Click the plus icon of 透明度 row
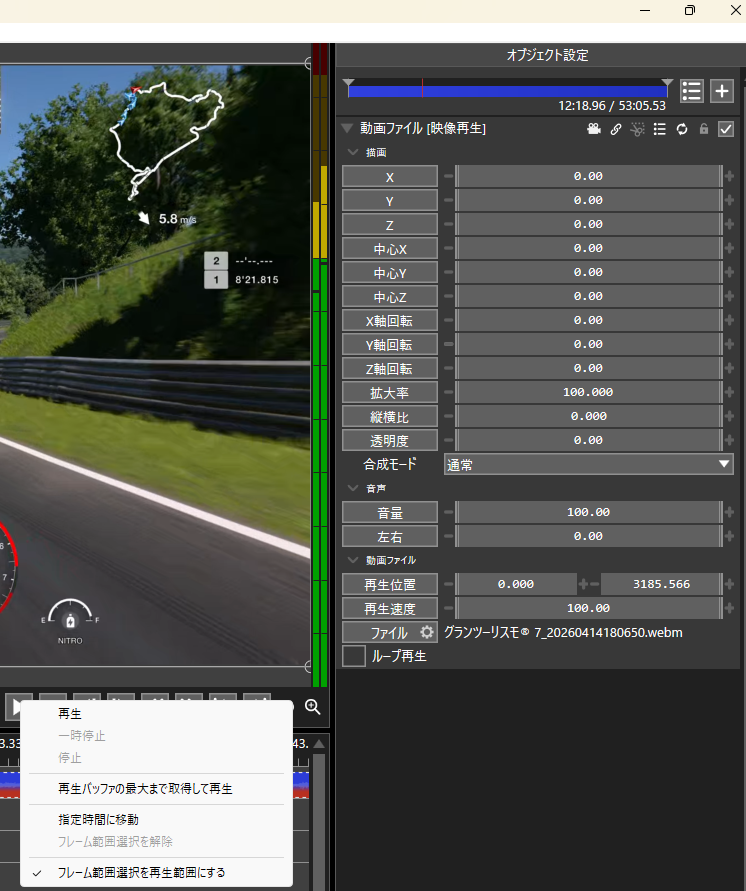 [730, 440]
